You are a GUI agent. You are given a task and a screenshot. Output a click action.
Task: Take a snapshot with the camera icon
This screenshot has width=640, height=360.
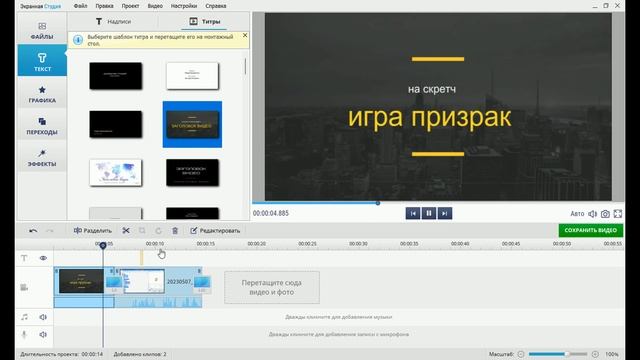tap(605, 213)
